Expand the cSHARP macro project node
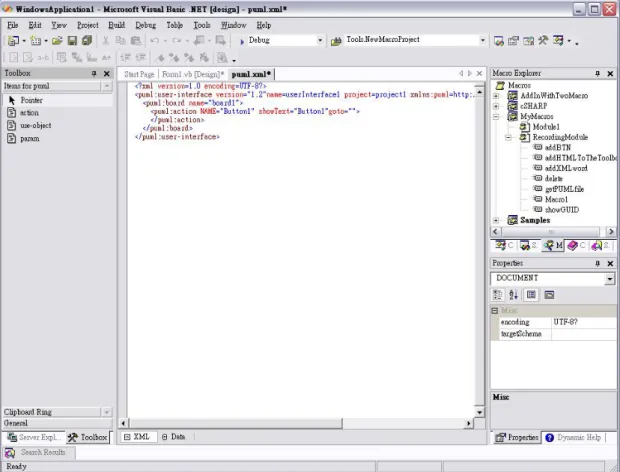The image size is (620, 472). coord(496,106)
